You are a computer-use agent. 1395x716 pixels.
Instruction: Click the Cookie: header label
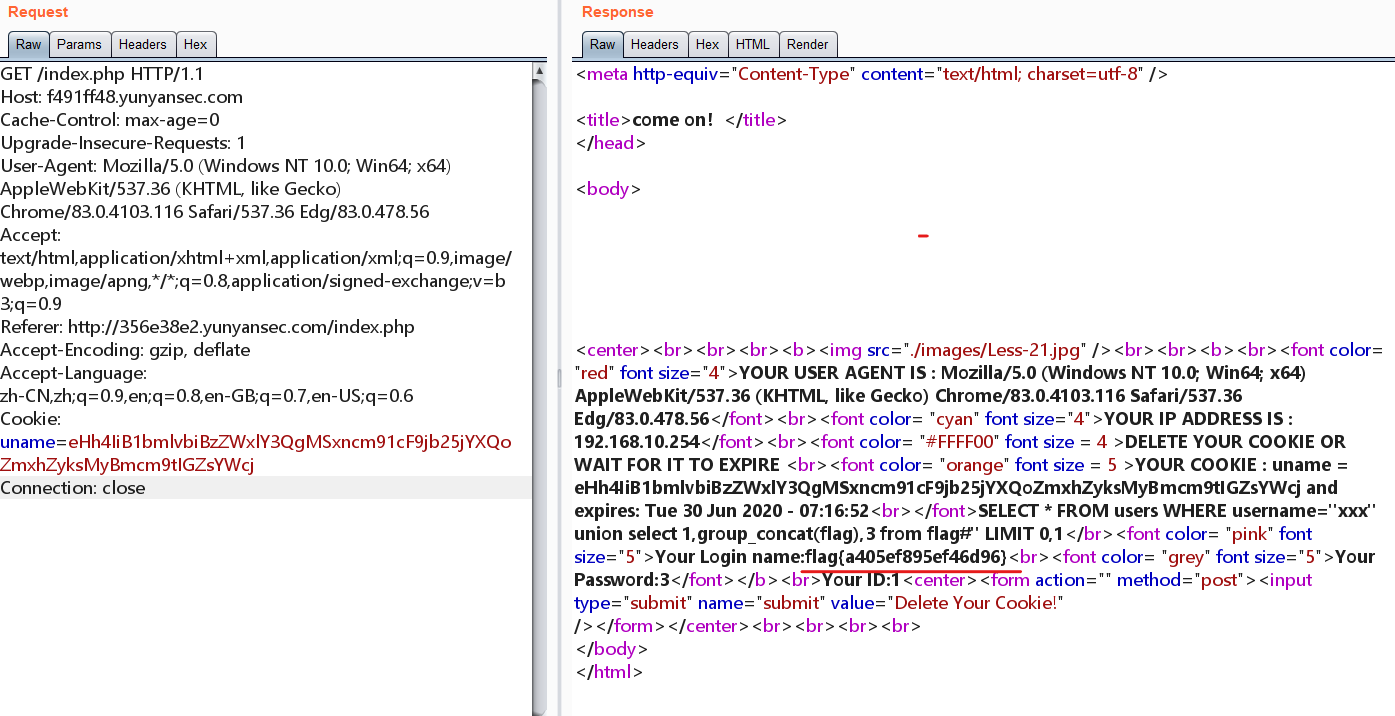click(31, 419)
